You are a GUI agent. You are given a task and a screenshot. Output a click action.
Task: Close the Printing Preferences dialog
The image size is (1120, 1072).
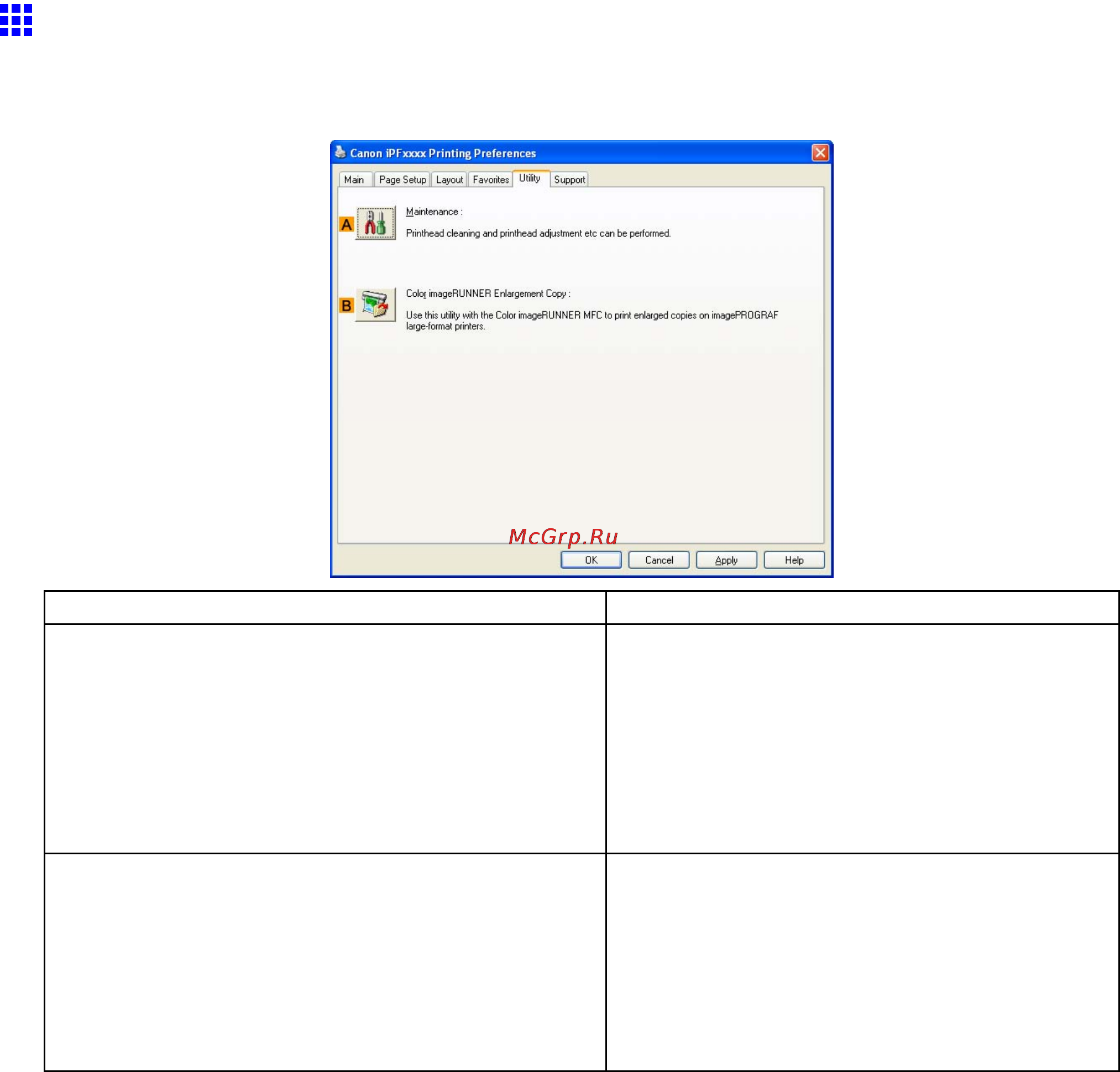(820, 153)
